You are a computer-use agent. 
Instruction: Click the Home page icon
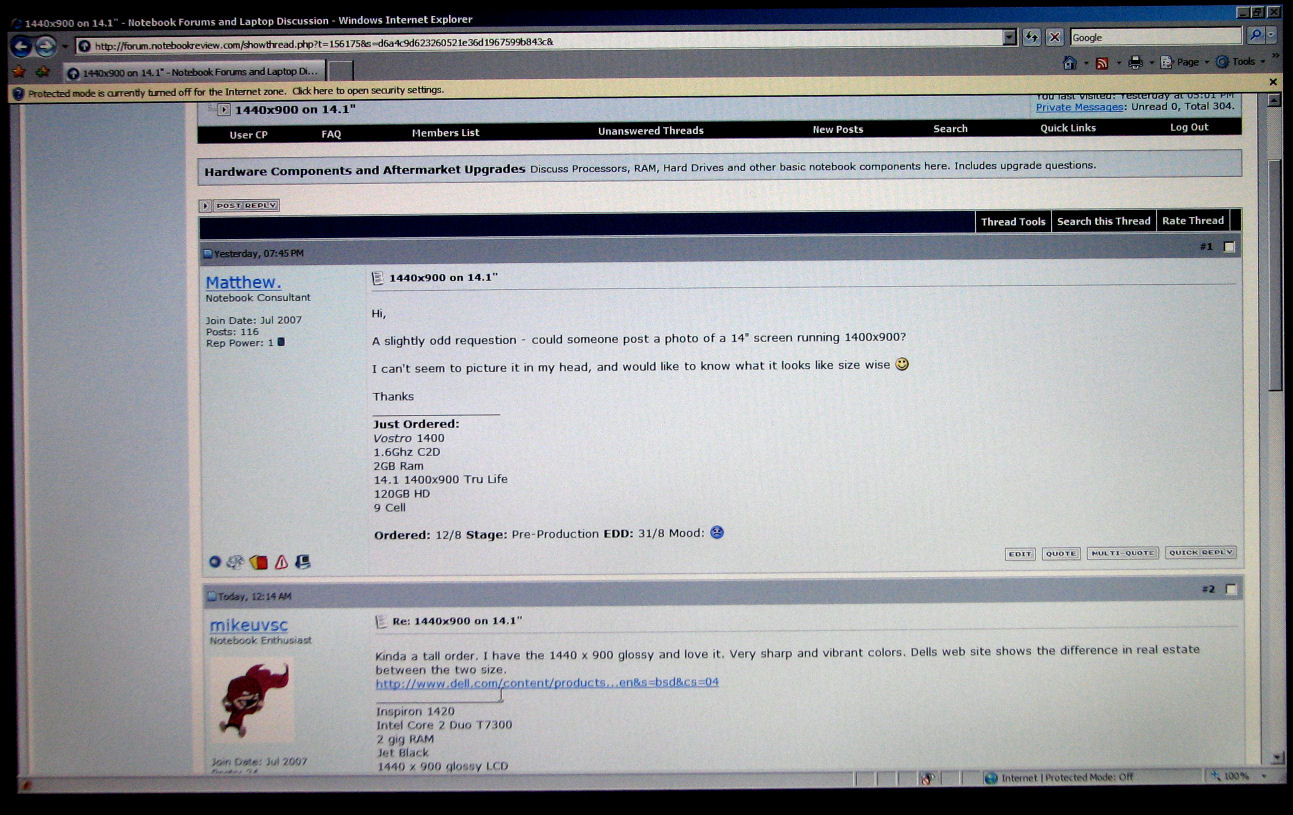(x=1069, y=63)
